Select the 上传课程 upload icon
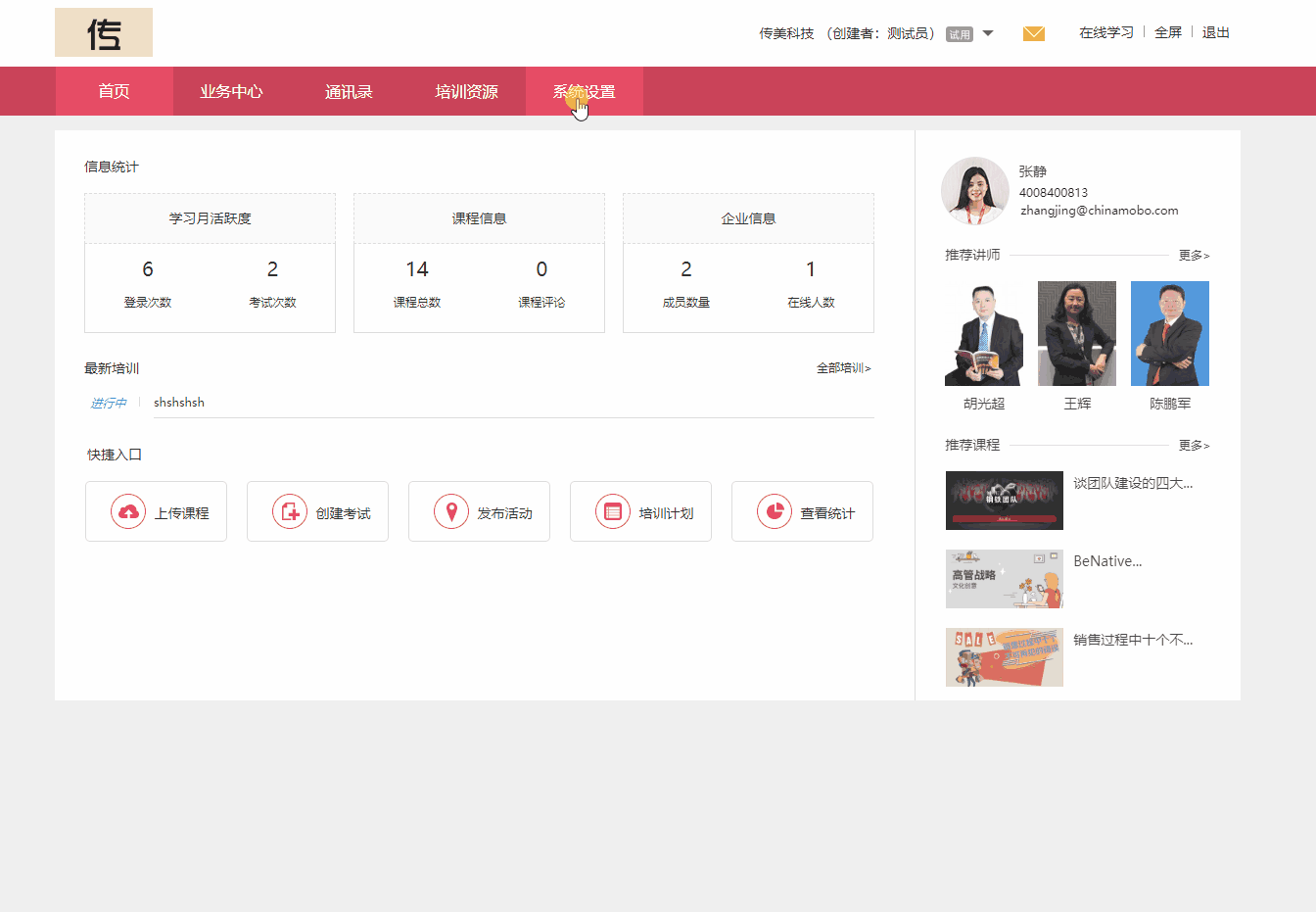This screenshot has height=912, width=1316. click(127, 510)
